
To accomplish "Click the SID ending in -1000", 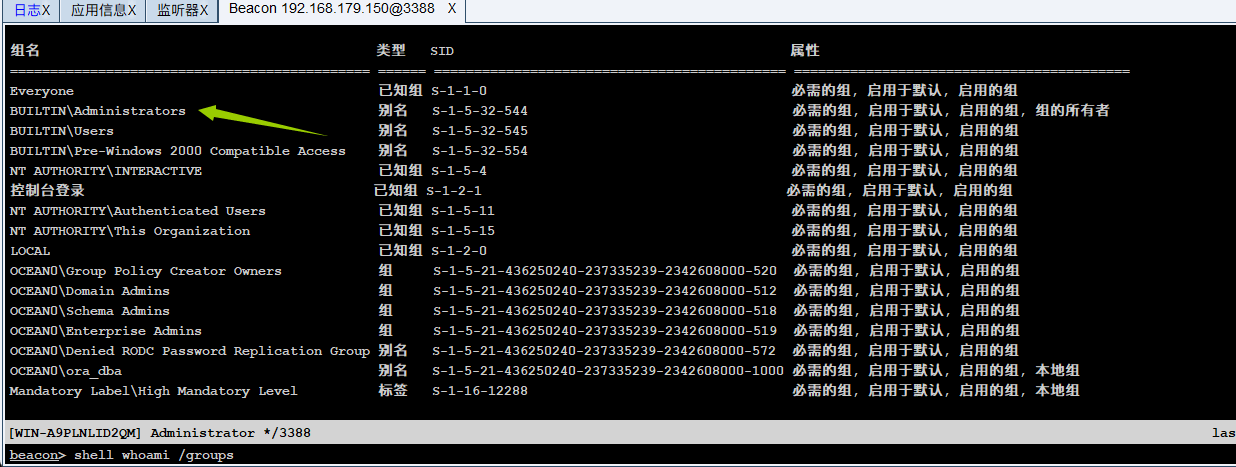I will click(609, 371).
